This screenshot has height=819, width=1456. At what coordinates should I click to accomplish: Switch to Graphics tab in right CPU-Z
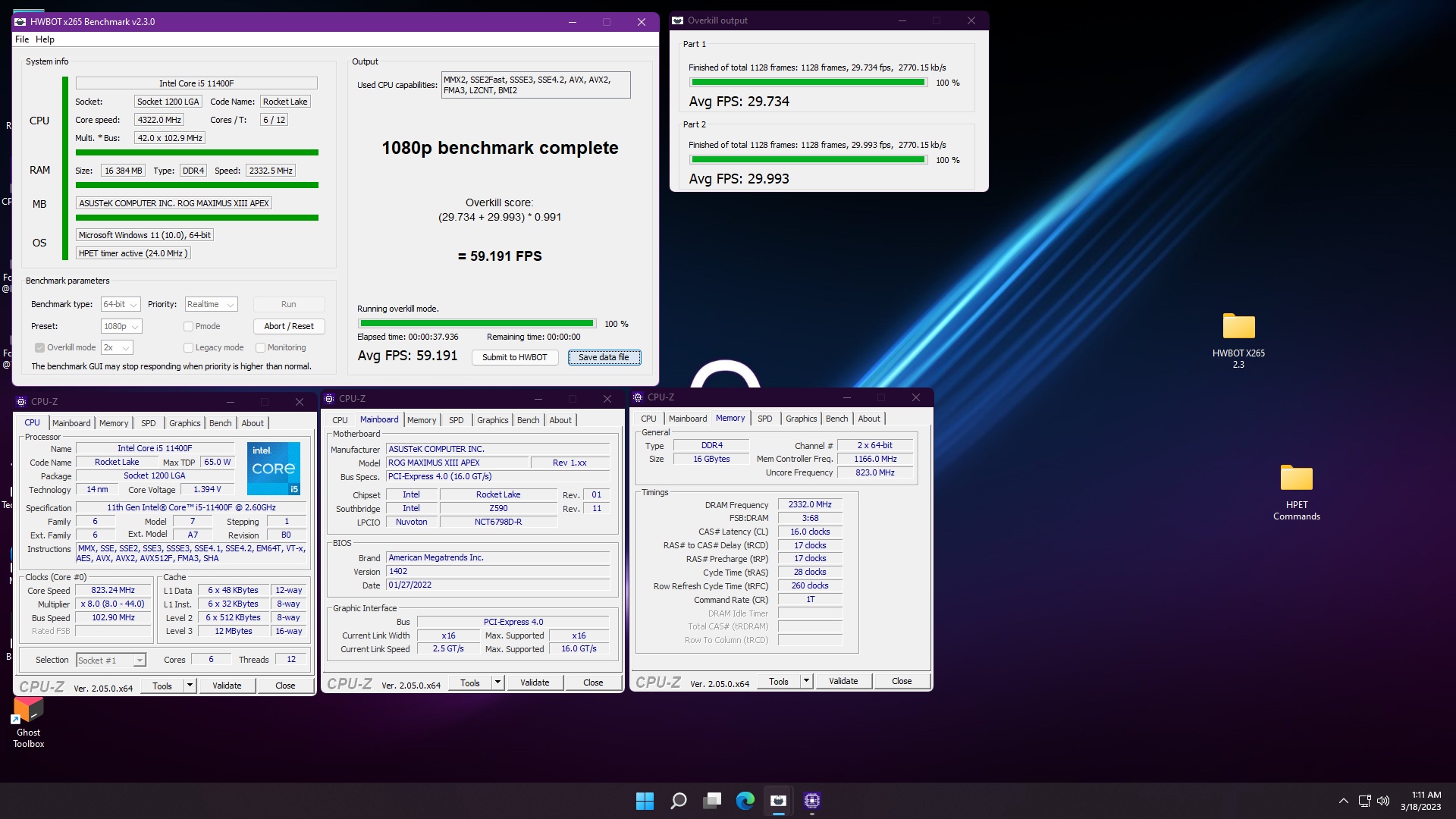[x=801, y=419]
